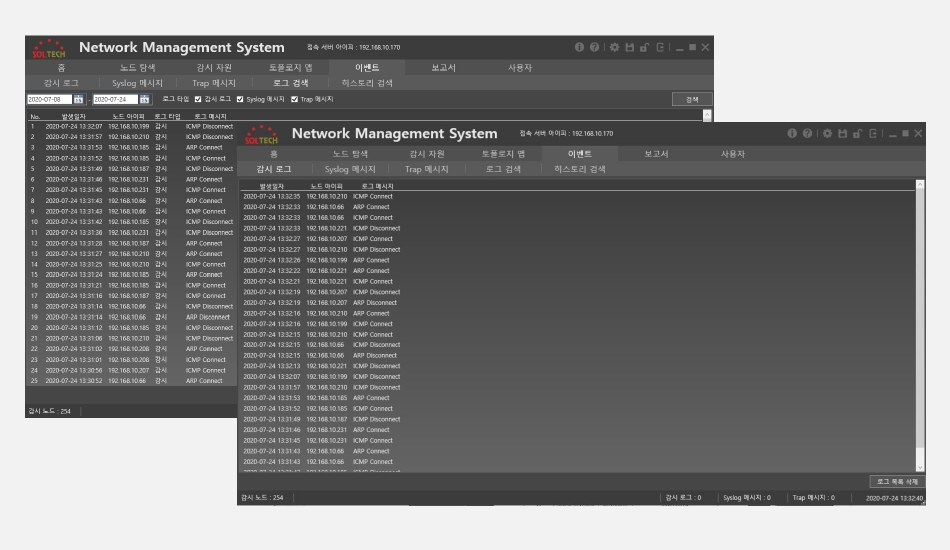This screenshot has height=550, width=950.
Task: Click the save disk icon in front window
Action: click(843, 133)
